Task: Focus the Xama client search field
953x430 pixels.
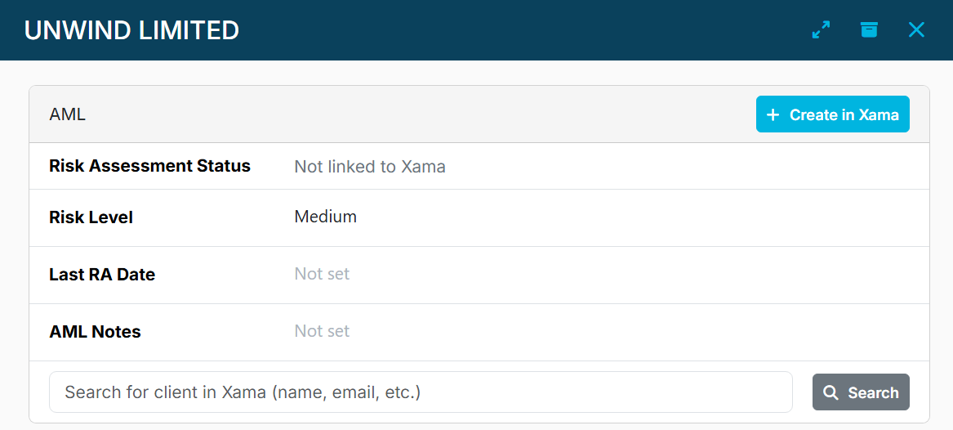Action: coord(421,392)
